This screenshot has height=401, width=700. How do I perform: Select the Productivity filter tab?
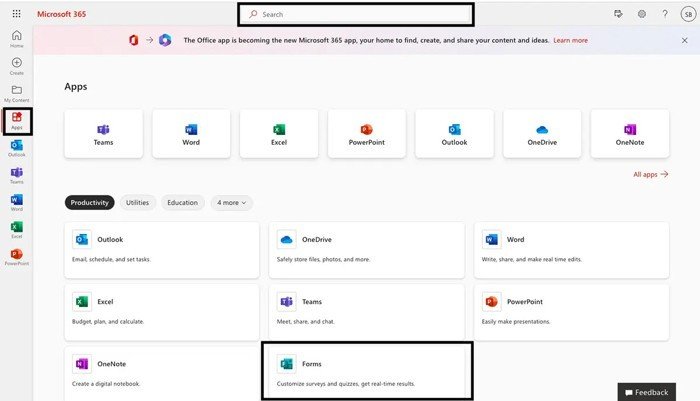tap(90, 203)
